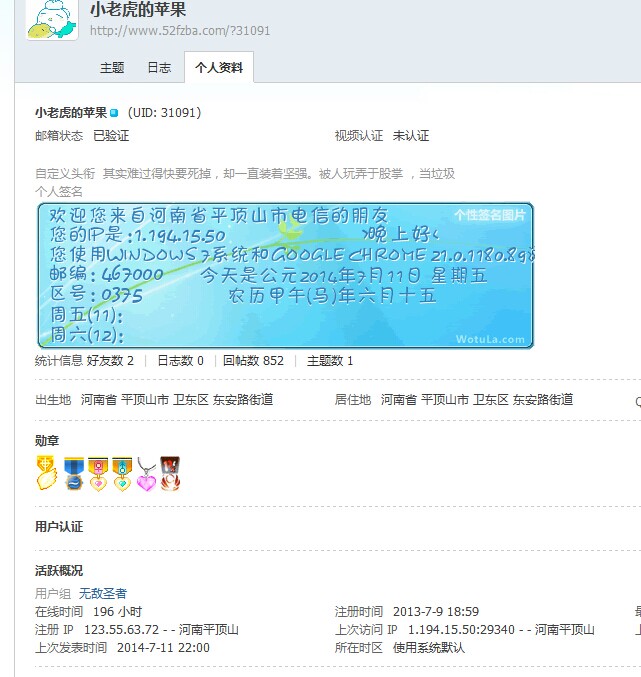This screenshot has width=641, height=677.
Task: Click the 好友数 2 statistic
Action: (110, 361)
